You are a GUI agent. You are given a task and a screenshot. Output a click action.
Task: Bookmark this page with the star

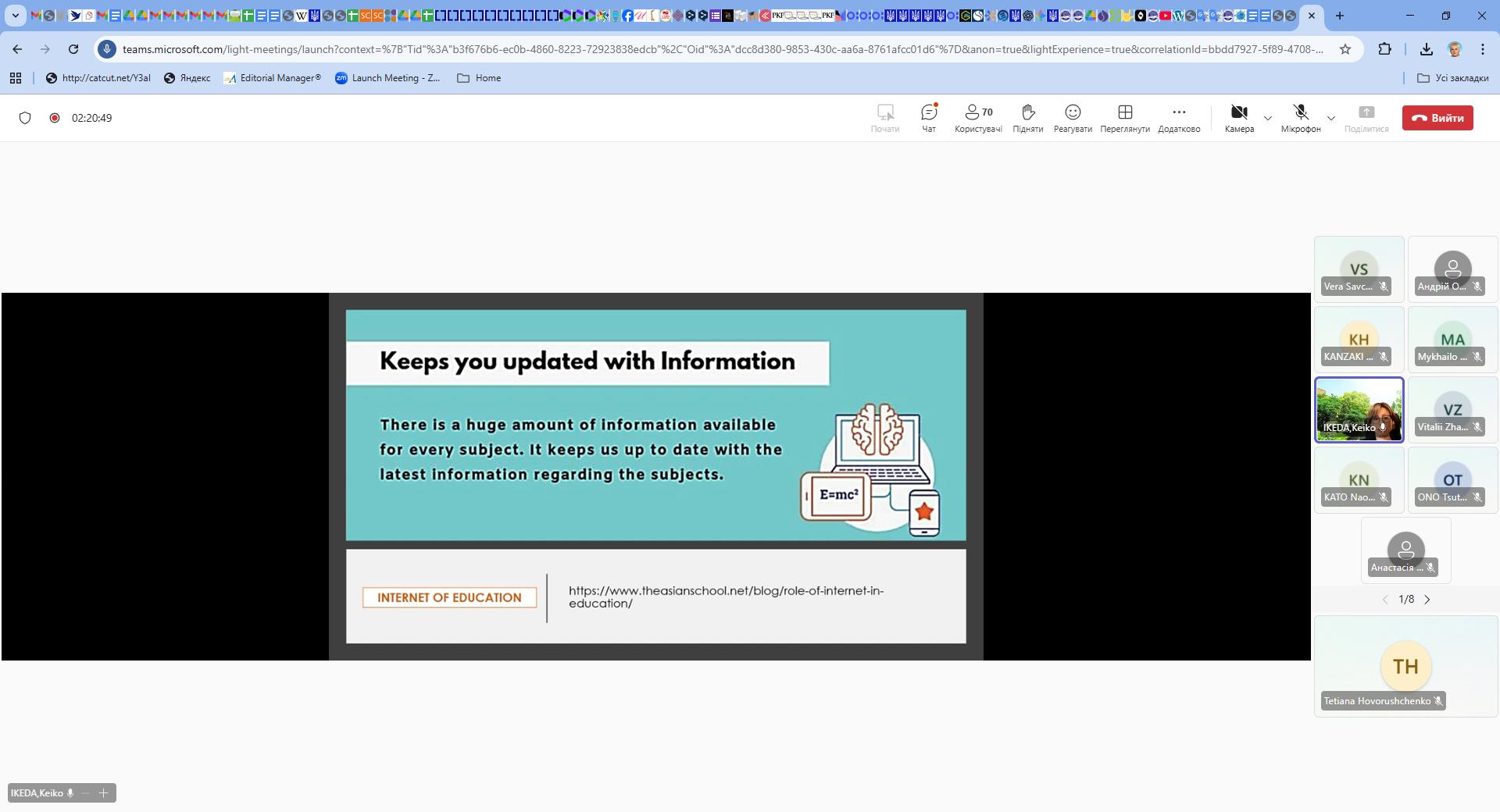pos(1345,49)
